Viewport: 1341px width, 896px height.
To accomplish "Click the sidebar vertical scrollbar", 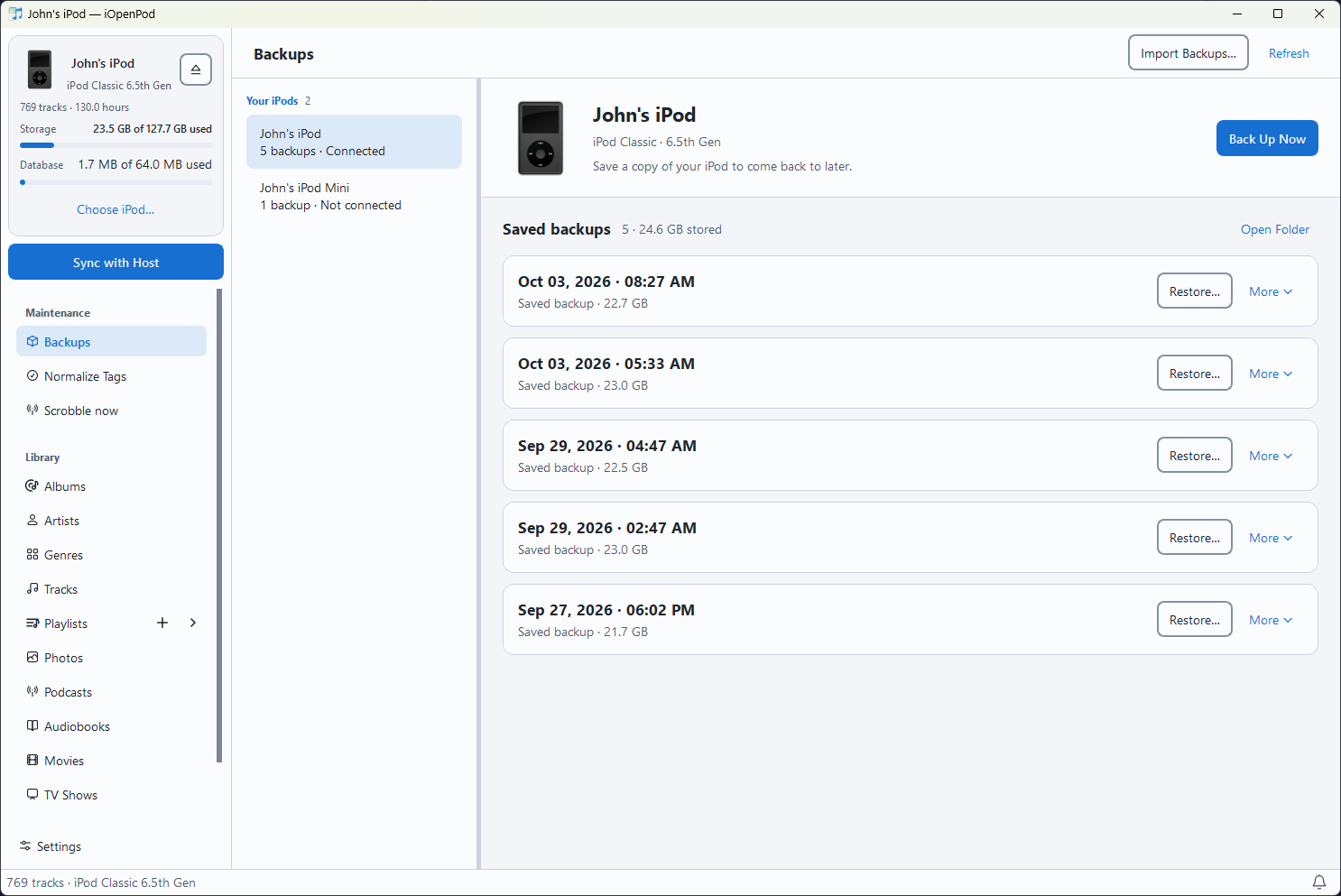I will pos(219,525).
